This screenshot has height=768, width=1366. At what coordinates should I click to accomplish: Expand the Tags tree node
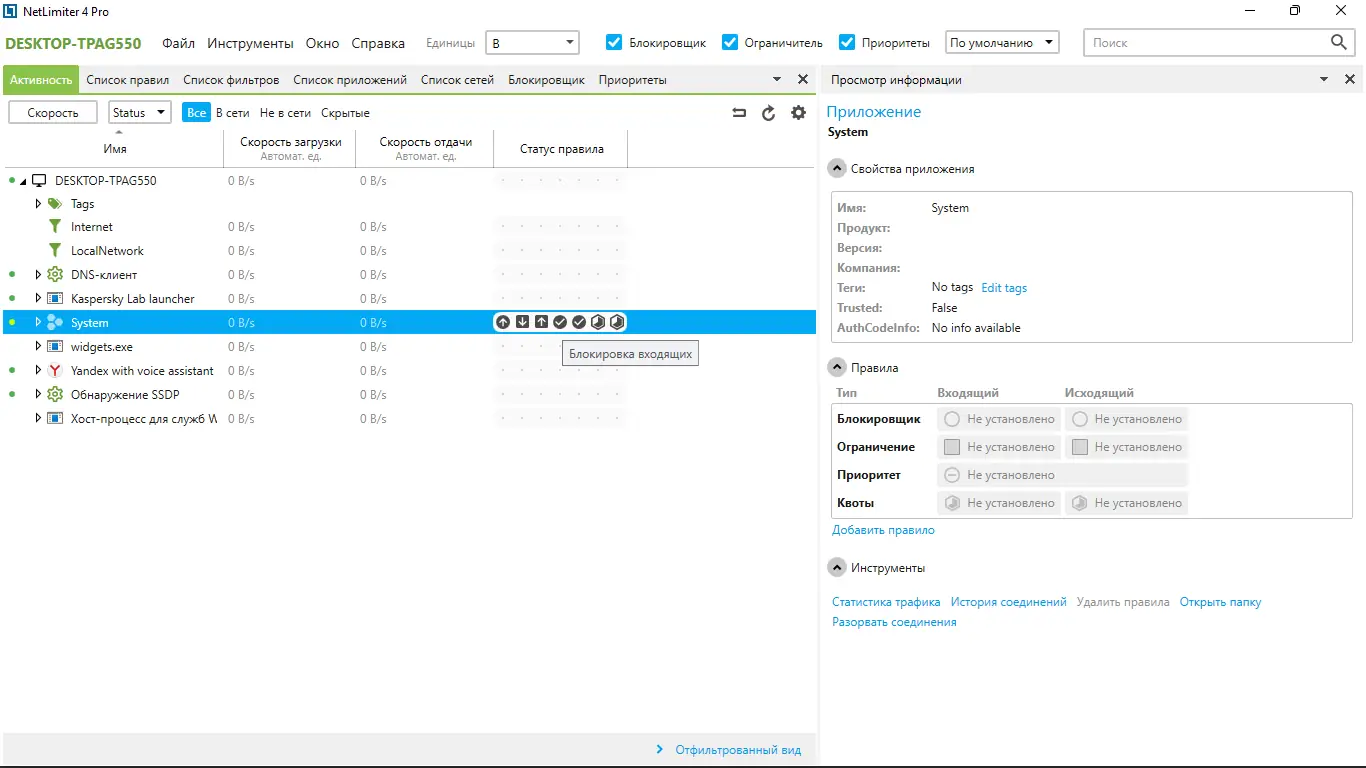click(39, 203)
